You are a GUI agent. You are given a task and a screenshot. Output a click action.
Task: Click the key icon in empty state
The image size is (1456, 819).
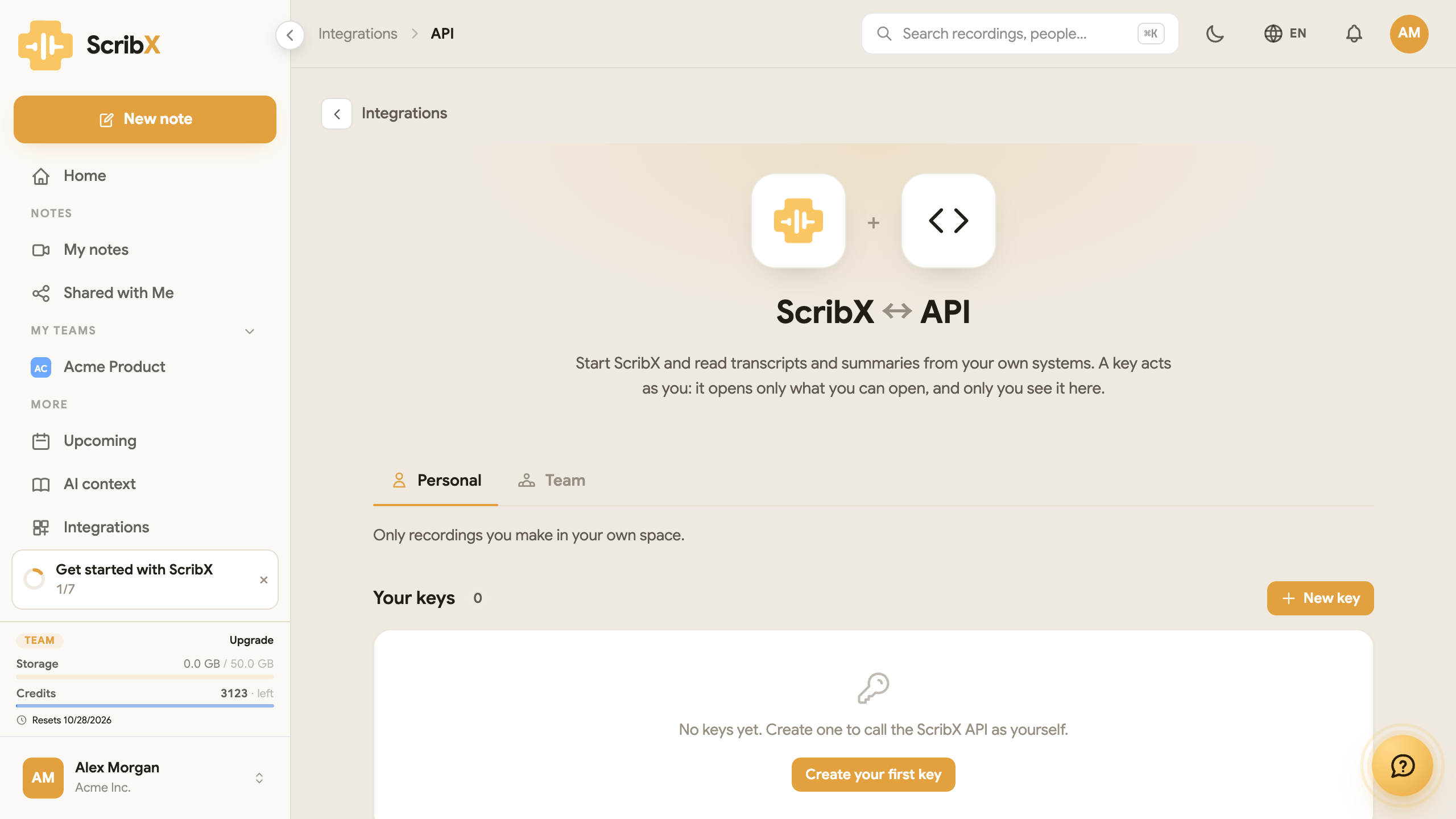873,688
